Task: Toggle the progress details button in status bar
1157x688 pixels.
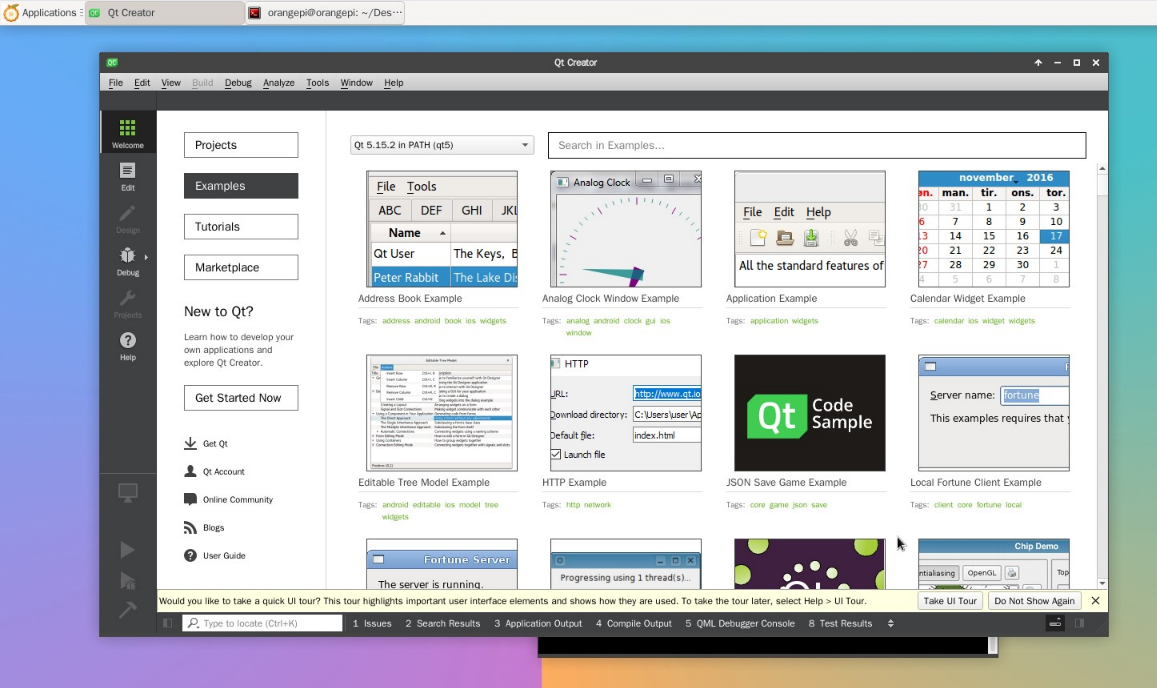Action: pos(1055,623)
